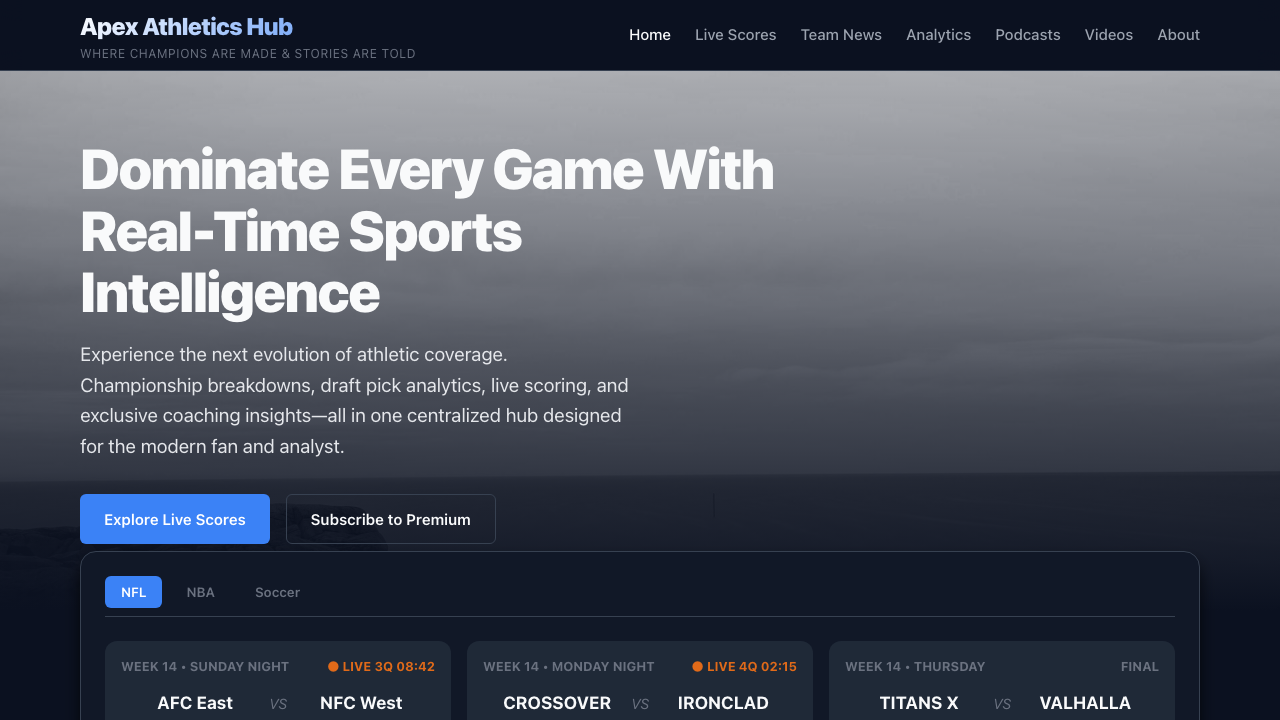
Task: Click the LIVE 4Q 02:15 status indicator
Action: tap(744, 666)
